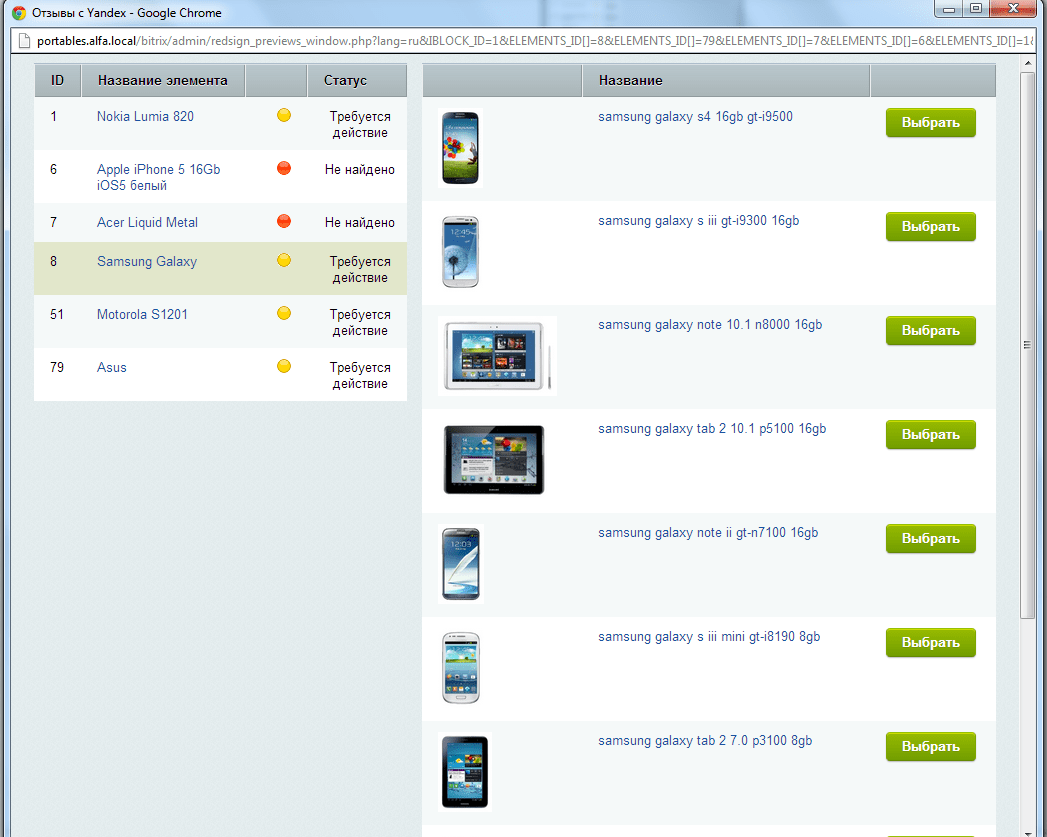The image size is (1047, 837).
Task: Click the ID column header
Action: pyautogui.click(x=57, y=81)
